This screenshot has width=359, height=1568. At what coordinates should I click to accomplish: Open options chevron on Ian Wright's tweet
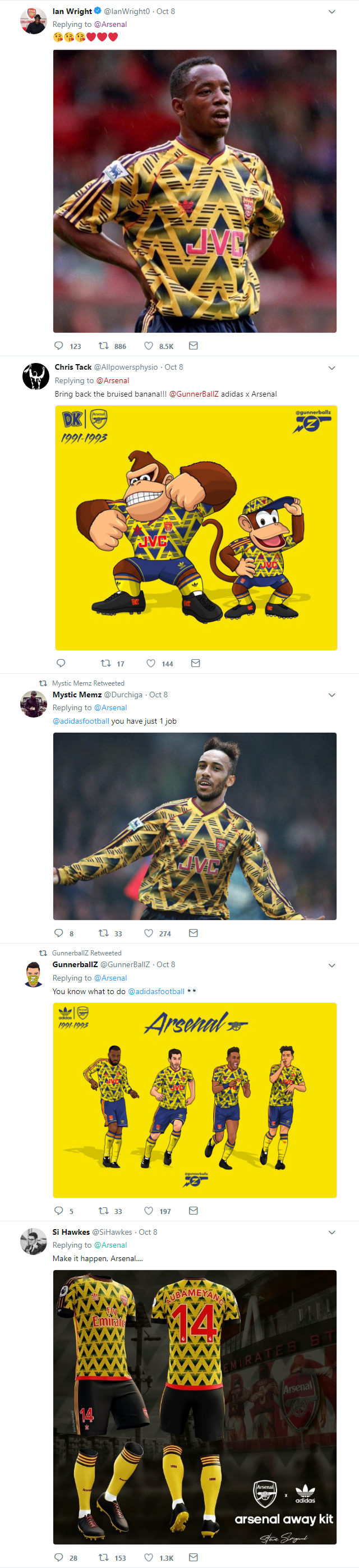332,12
